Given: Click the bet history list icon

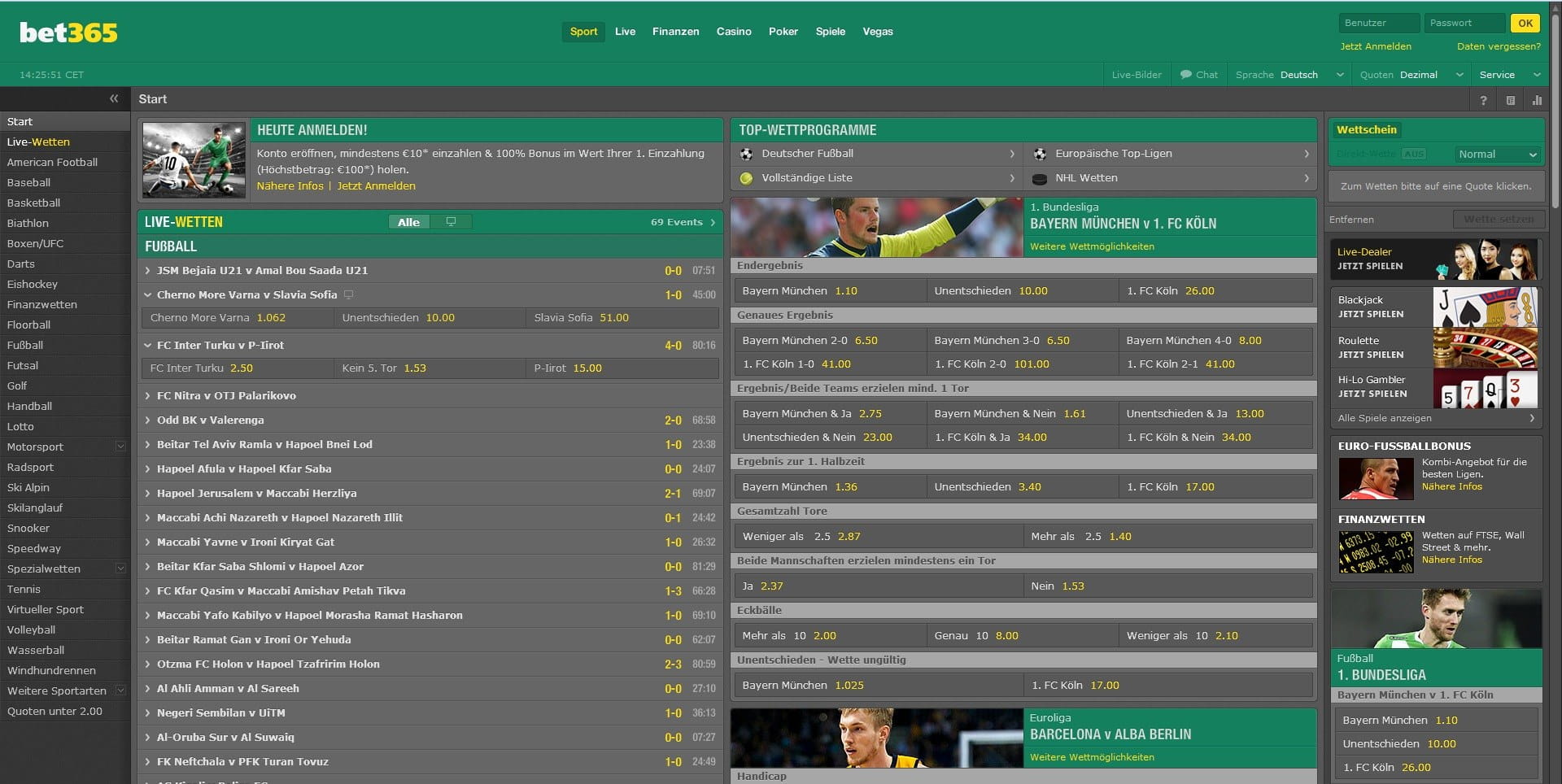Looking at the screenshot, I should point(1510,100).
